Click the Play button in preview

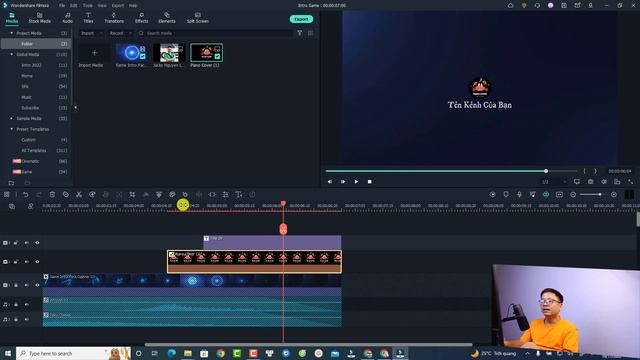(356, 182)
